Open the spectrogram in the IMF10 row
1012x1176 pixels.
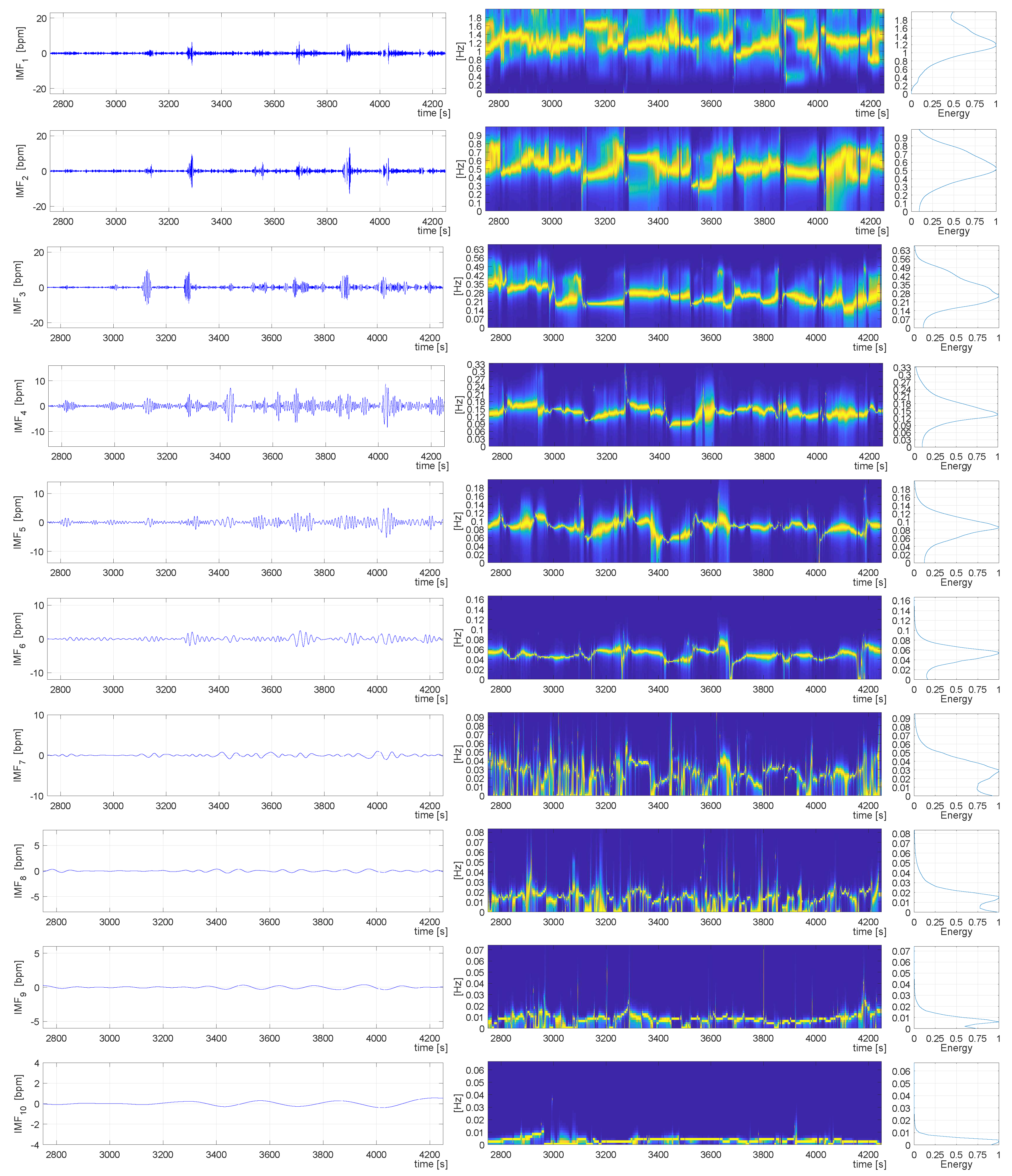(x=684, y=1103)
